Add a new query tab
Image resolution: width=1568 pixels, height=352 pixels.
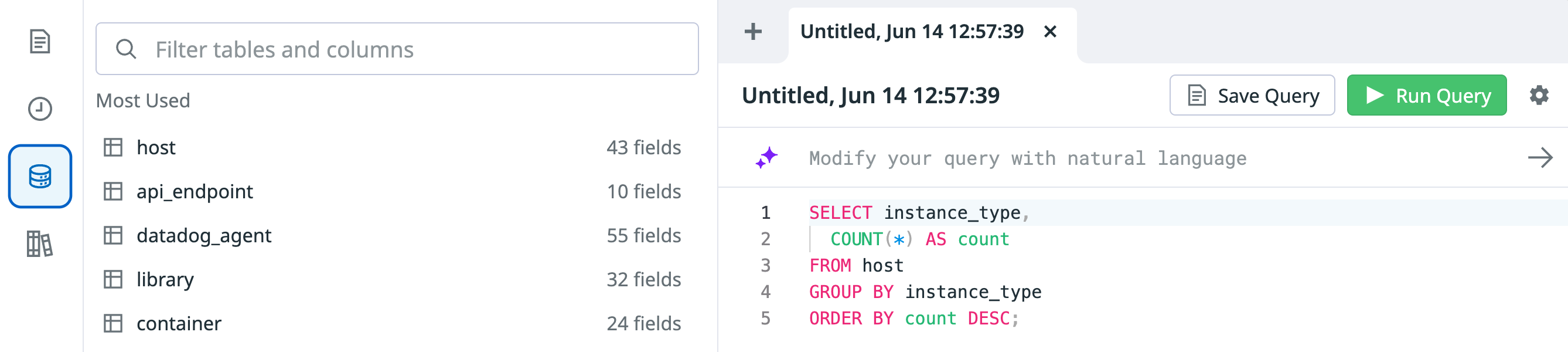tap(753, 31)
